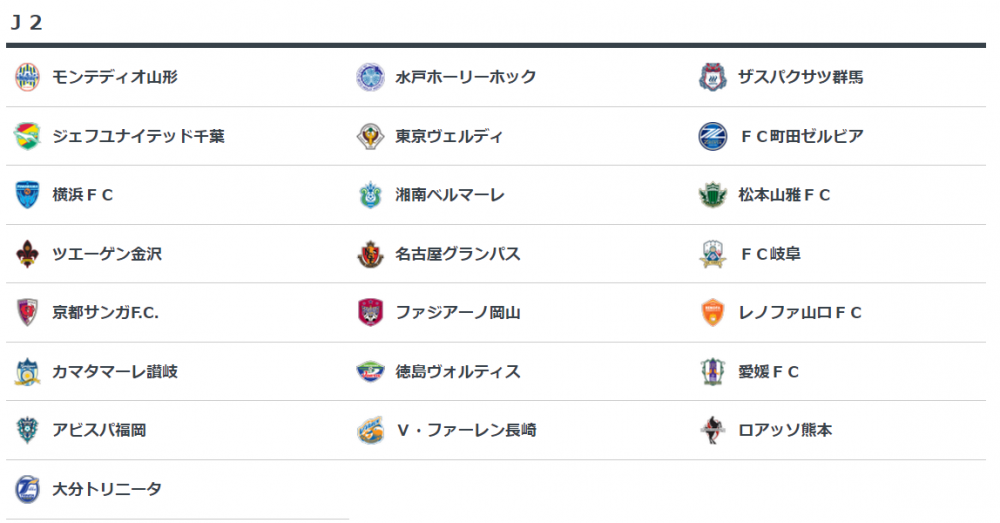The height and width of the screenshot is (523, 1000).
Task: Click the Tokushima Vortis crest icon
Action: [370, 372]
